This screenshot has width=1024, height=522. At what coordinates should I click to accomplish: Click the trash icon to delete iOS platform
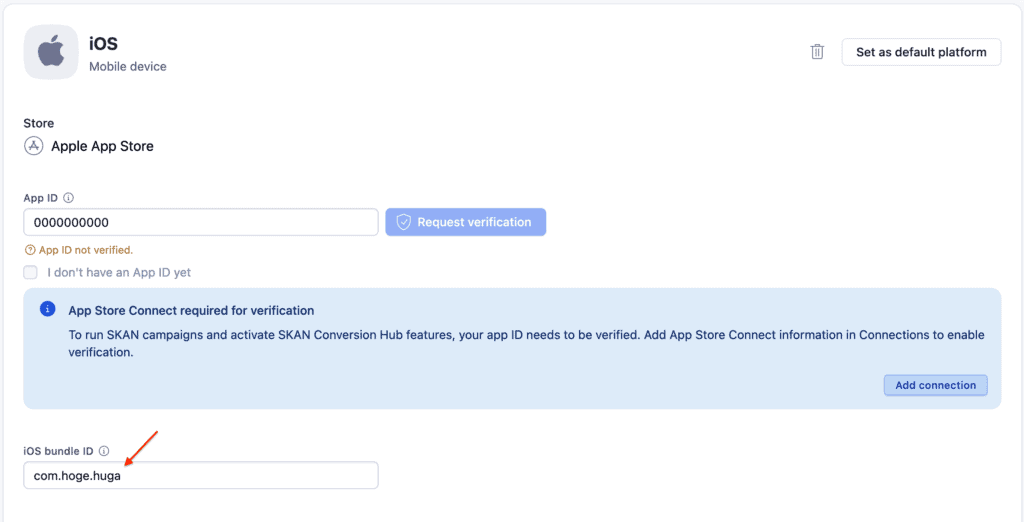point(817,52)
